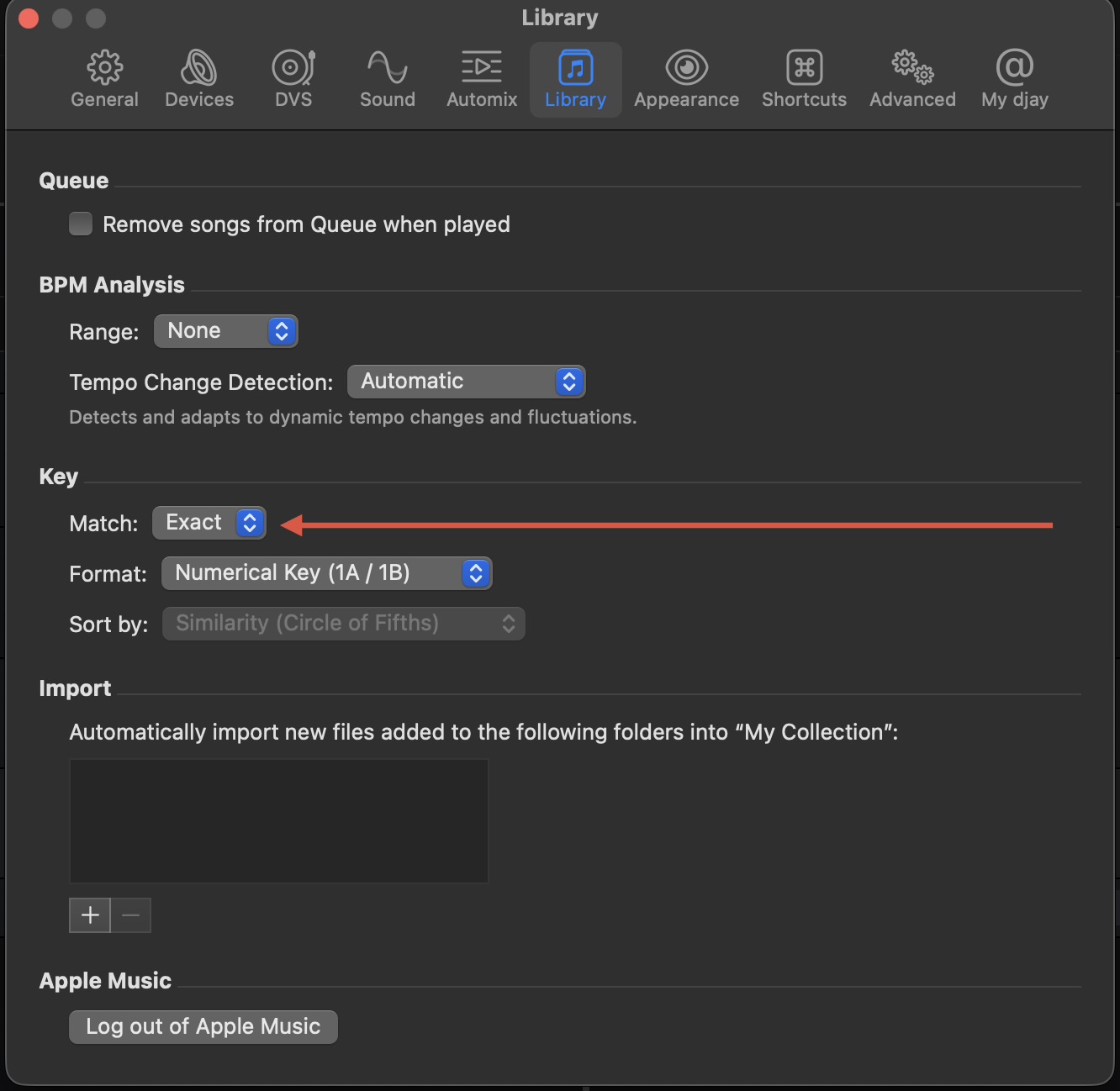Viewport: 1120px width, 1091px height.
Task: Add an import folder with plus button
Action: pos(90,915)
